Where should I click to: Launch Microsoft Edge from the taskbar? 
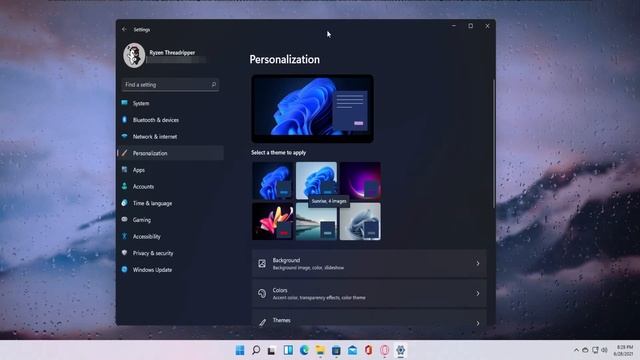point(304,350)
